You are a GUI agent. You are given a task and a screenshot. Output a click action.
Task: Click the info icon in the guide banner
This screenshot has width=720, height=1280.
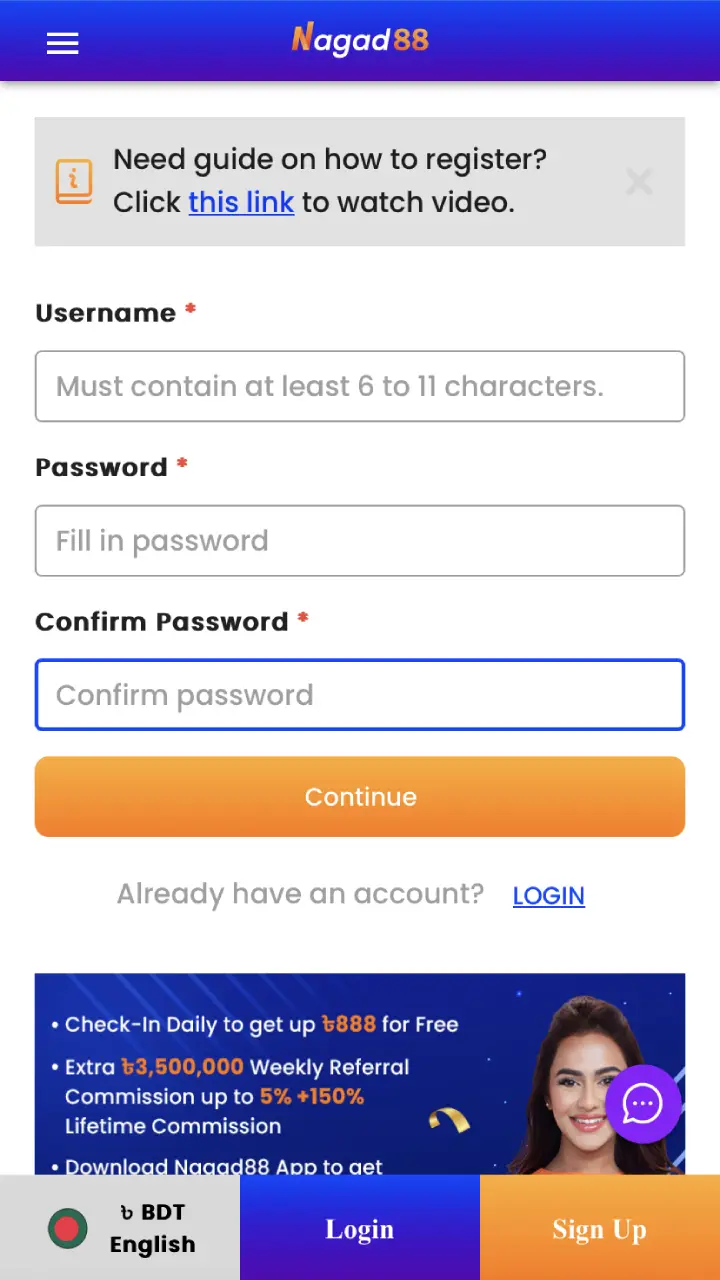point(74,182)
